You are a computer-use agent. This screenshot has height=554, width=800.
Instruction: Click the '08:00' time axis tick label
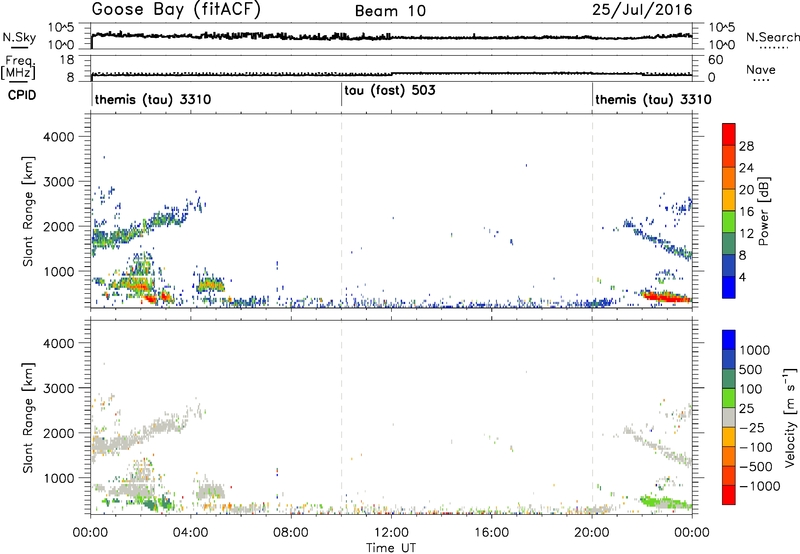[x=291, y=533]
